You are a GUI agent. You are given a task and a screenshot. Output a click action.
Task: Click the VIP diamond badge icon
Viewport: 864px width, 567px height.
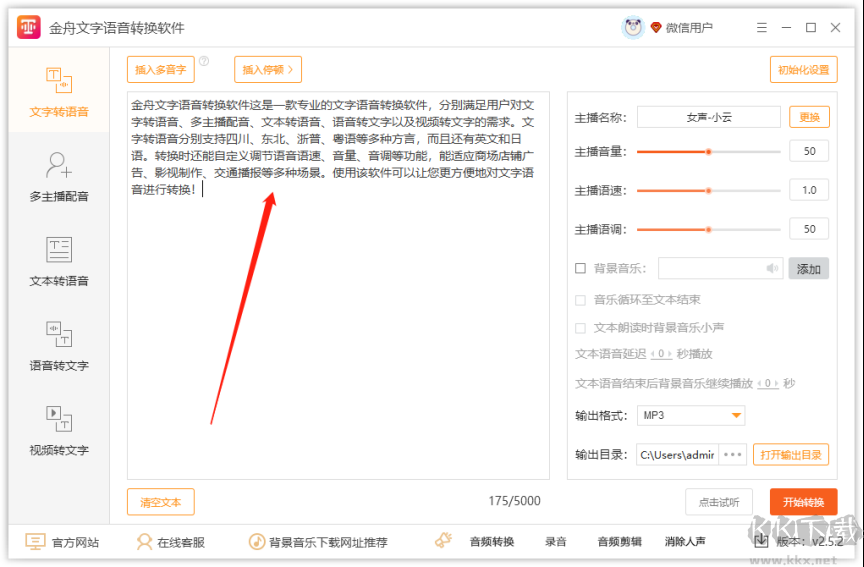coord(656,28)
